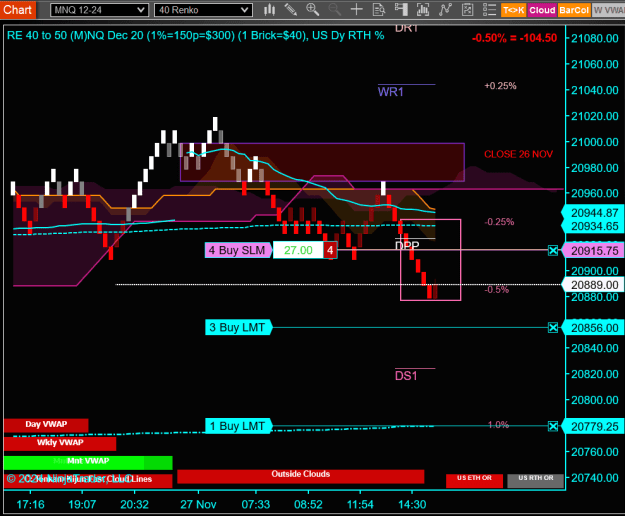
Task: Open the indicators icon
Action: 445,10
